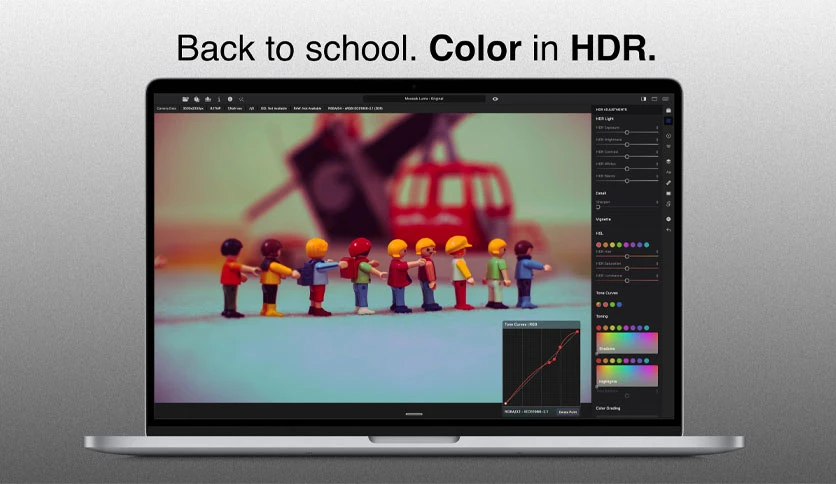
Task: Adjust the HDR Exposure slider
Action: [x=627, y=132]
